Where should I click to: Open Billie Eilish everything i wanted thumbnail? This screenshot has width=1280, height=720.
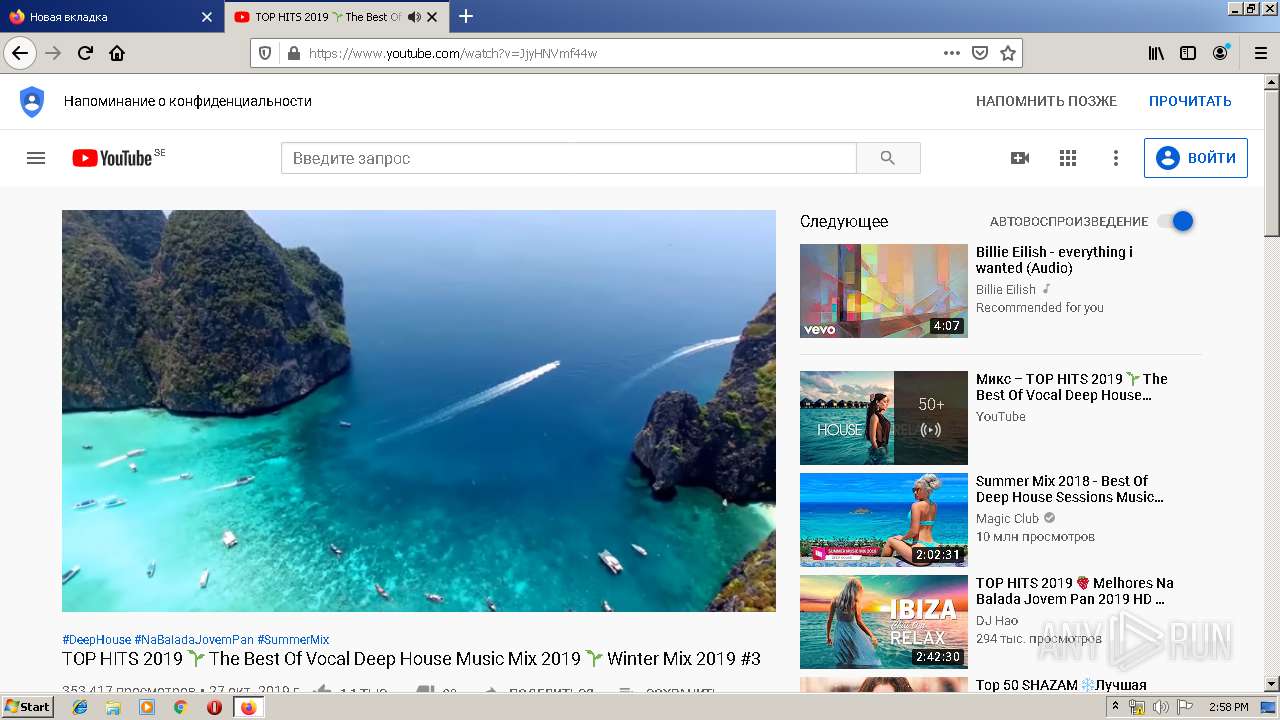pyautogui.click(x=884, y=291)
